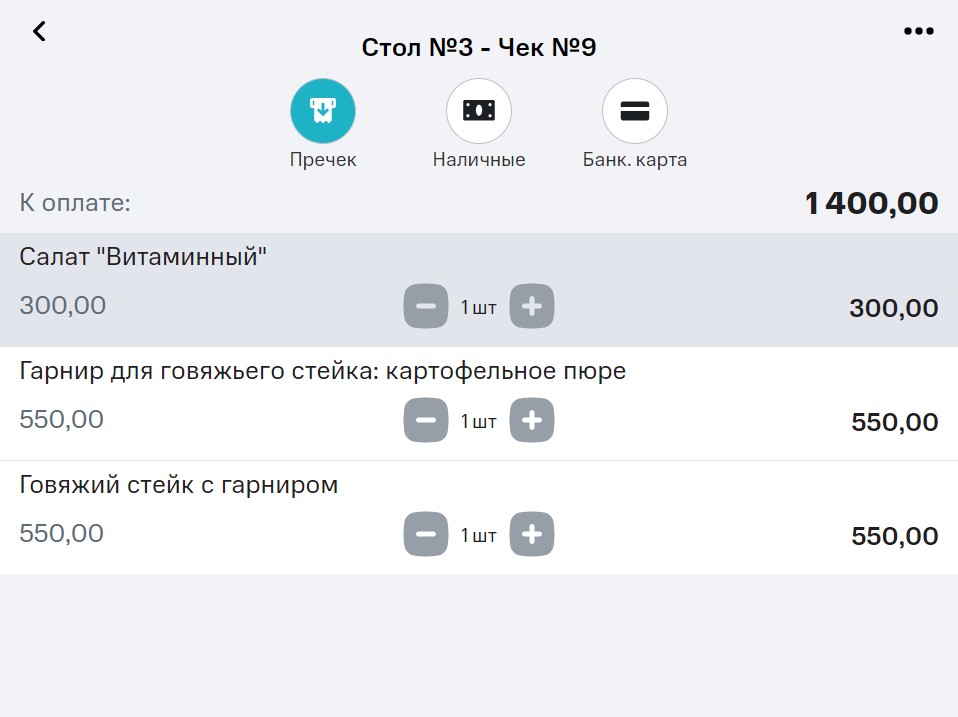Click the grey unit price 300,00
Image resolution: width=958 pixels, height=717 pixels.
pyautogui.click(x=63, y=305)
